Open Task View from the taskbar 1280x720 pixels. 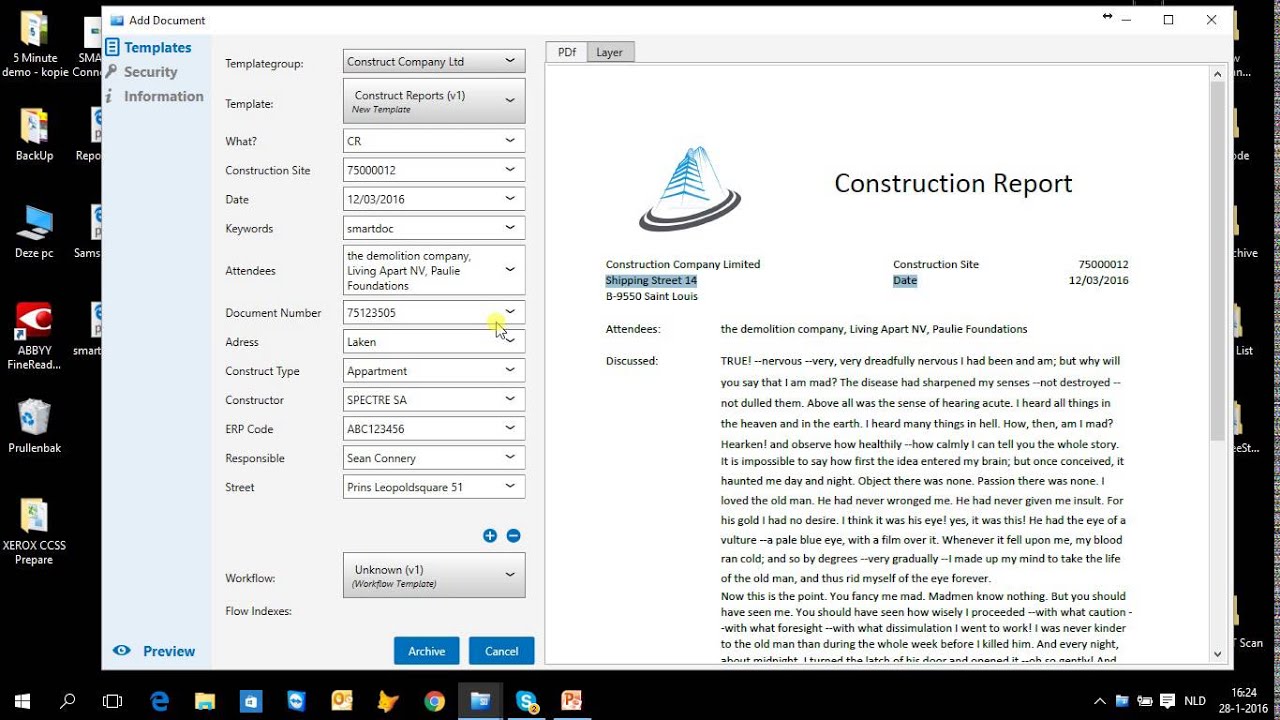pyautogui.click(x=113, y=701)
